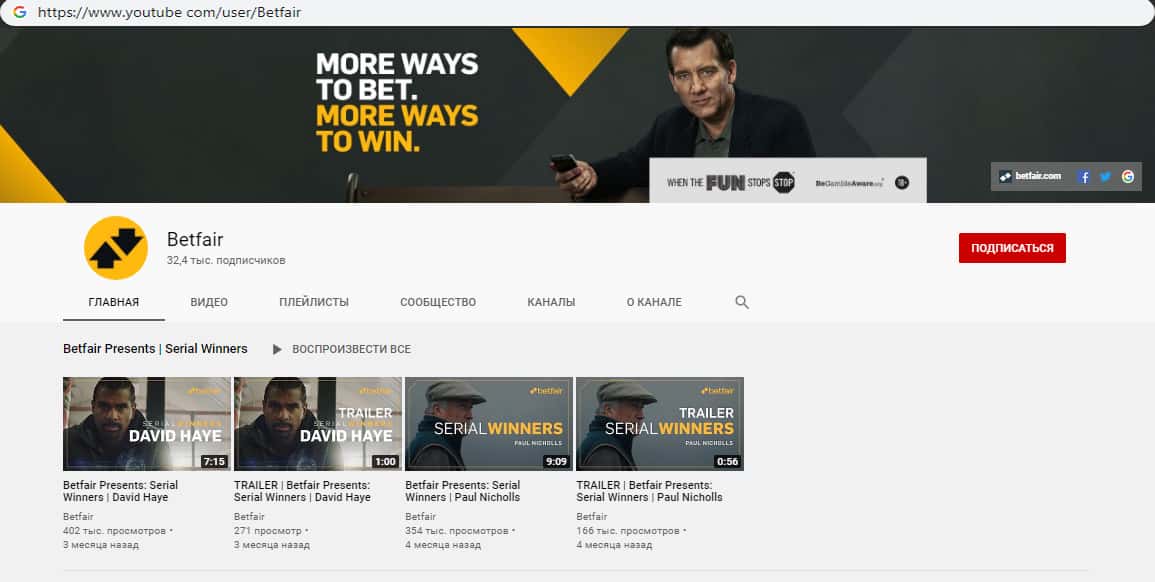Click the Betfair channel name heading
The image size is (1155, 582).
195,239
